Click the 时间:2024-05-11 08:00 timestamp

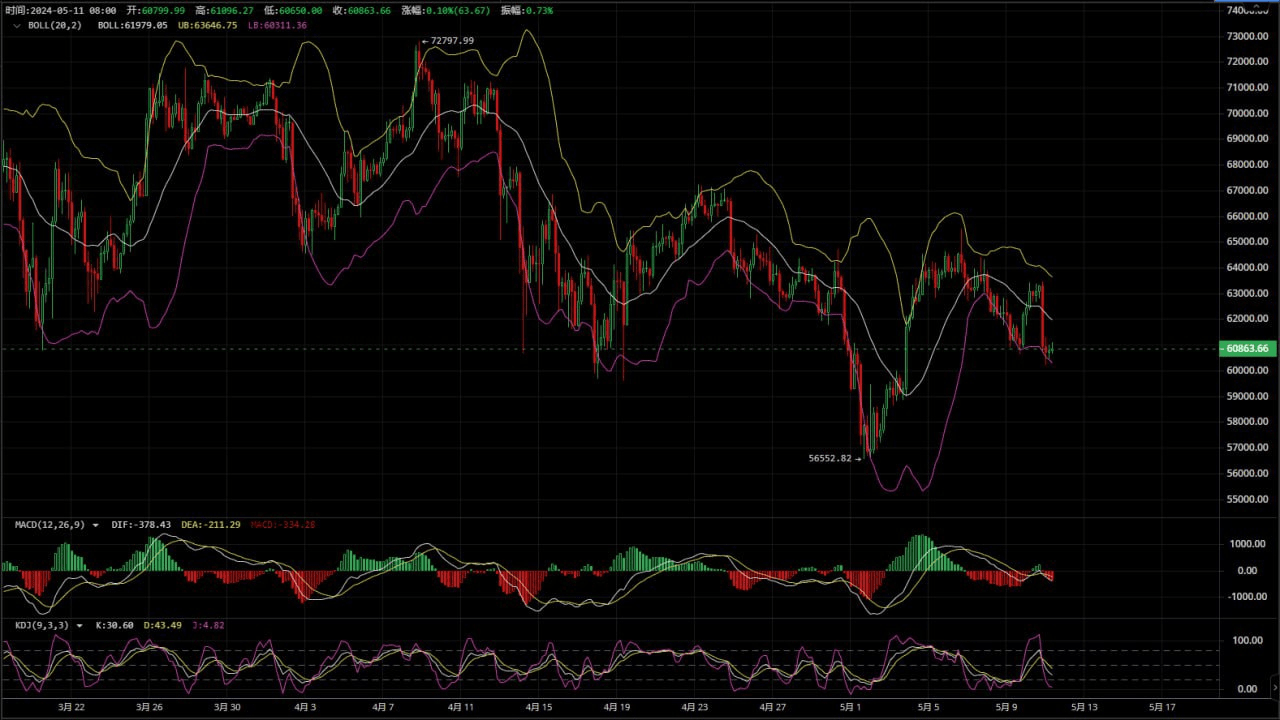(61, 10)
